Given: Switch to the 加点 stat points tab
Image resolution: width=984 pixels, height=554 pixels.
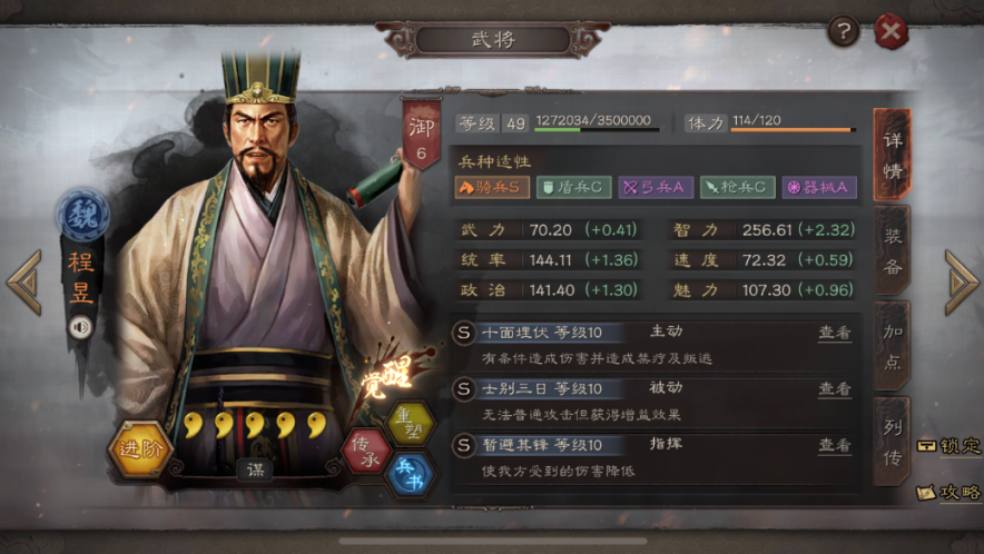Looking at the screenshot, I should pos(892,346).
